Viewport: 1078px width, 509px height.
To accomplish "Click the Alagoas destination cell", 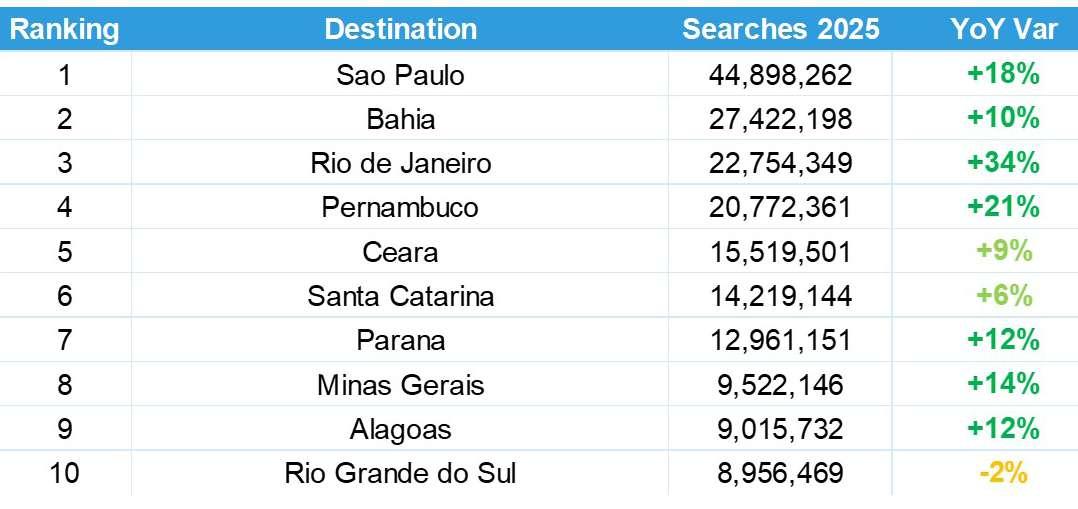I will [400, 429].
